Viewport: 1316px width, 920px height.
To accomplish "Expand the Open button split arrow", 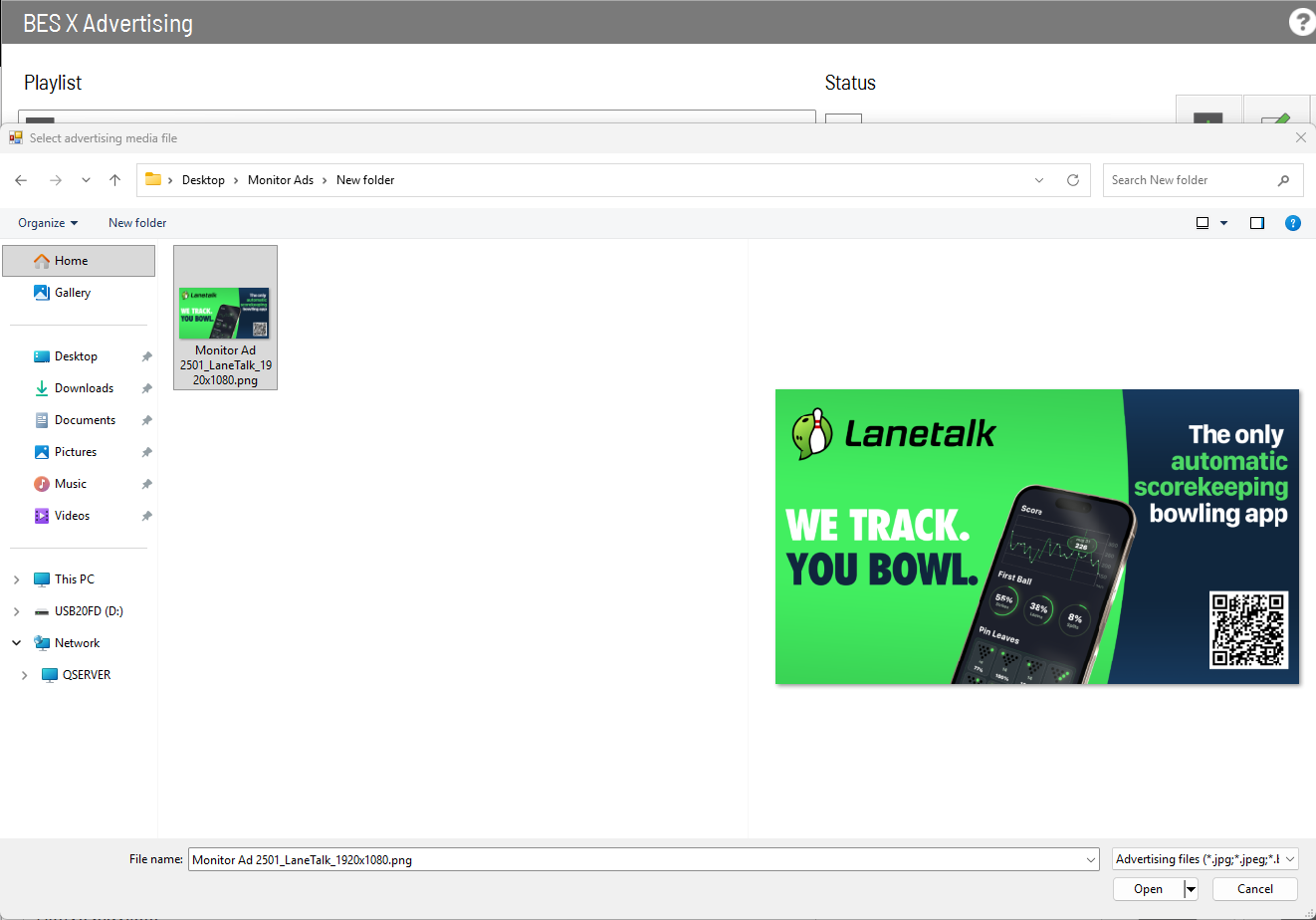I will [x=1191, y=889].
